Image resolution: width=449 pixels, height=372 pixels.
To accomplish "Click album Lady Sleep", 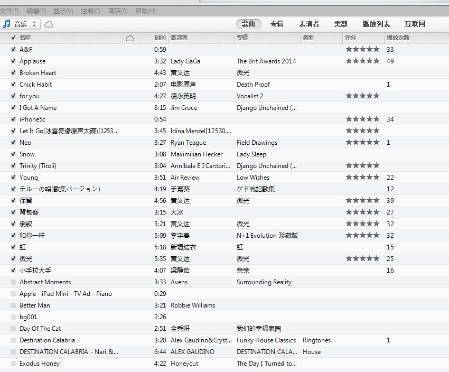I will click(251, 154).
